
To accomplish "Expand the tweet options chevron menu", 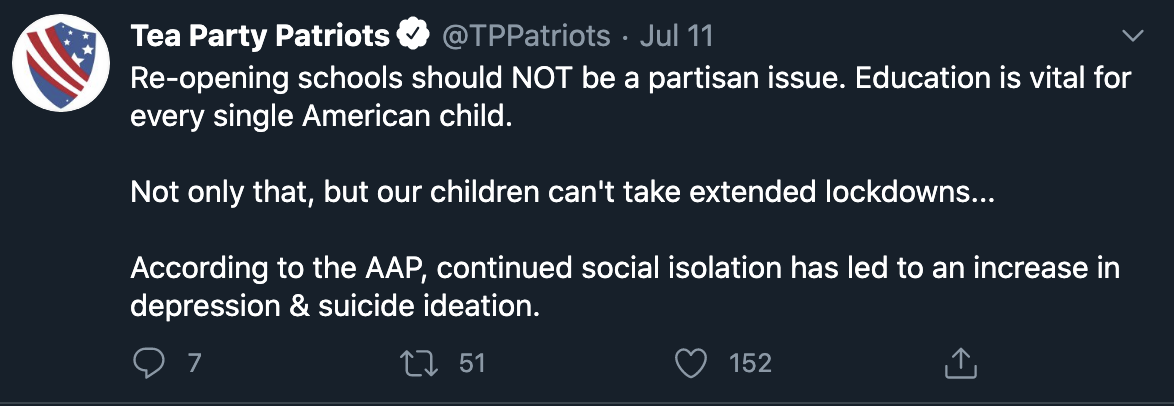I will (1135, 35).
